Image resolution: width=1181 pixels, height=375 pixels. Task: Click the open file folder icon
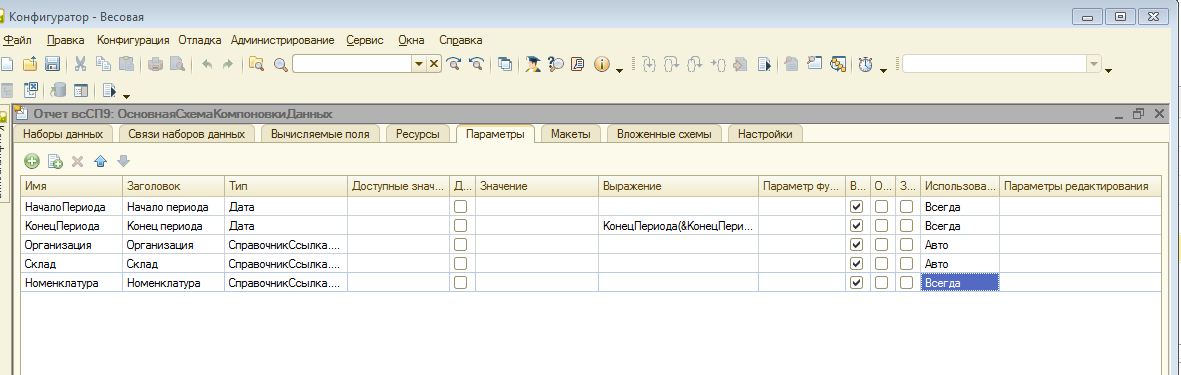31,65
